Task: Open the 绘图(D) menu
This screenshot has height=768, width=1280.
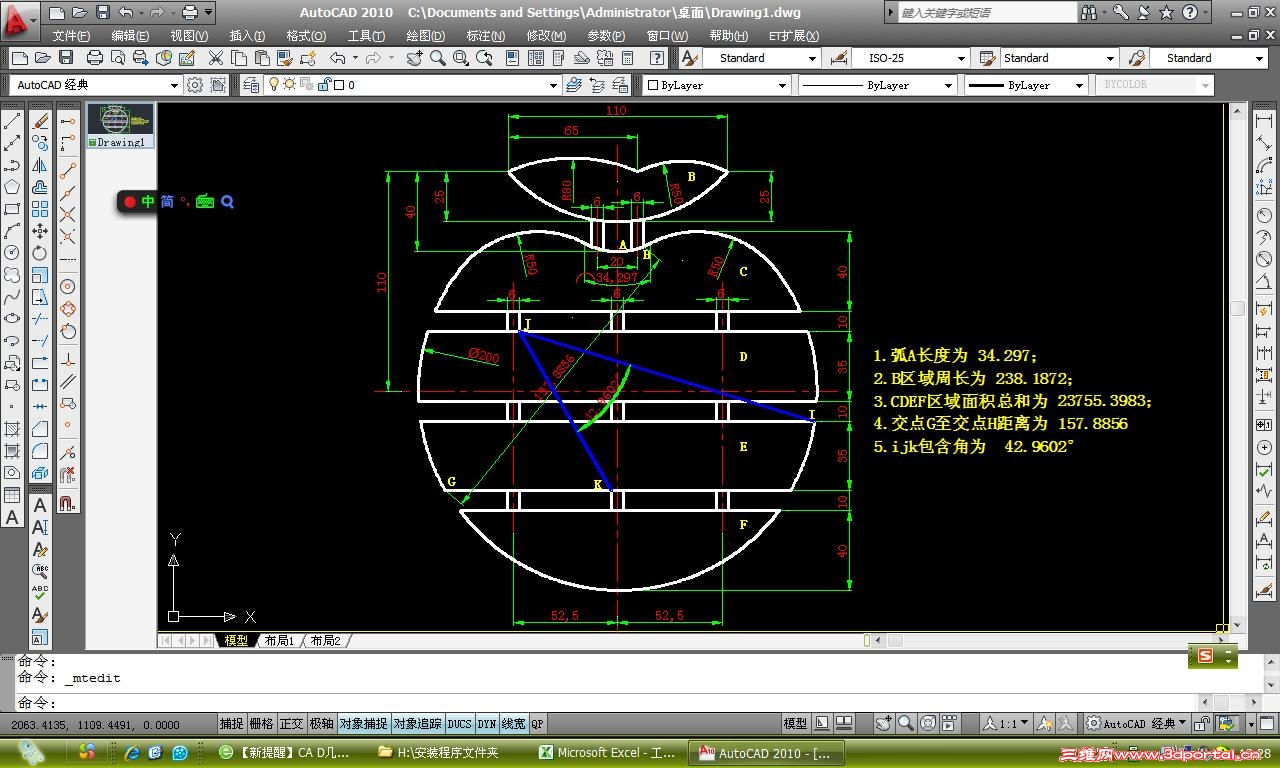Action: (426, 36)
